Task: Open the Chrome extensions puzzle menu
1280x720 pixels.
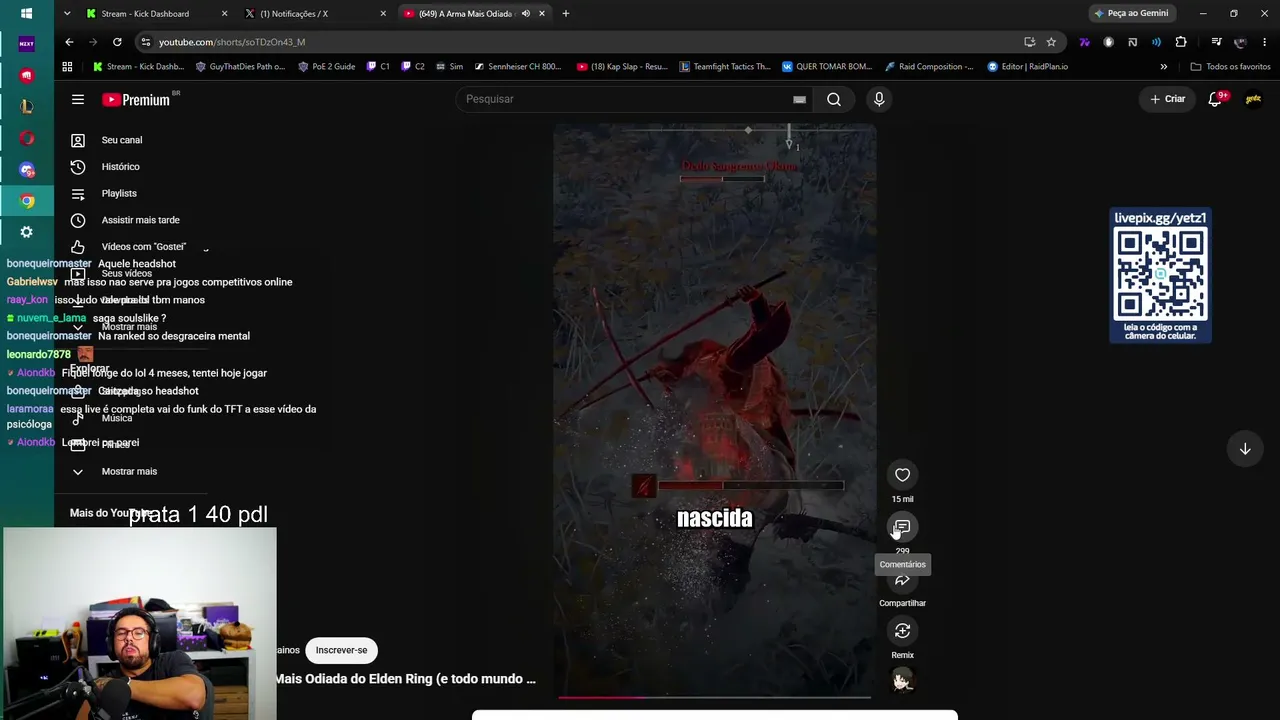Action: pyautogui.click(x=1181, y=42)
